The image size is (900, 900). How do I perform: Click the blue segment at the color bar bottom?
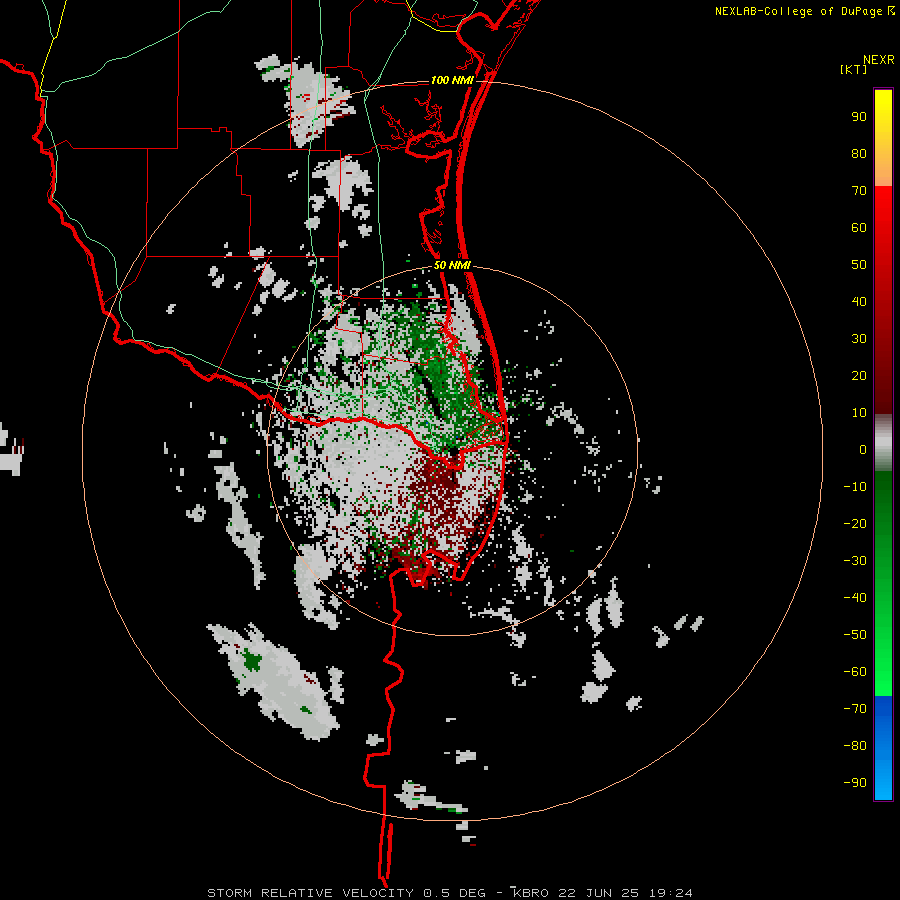point(883,748)
